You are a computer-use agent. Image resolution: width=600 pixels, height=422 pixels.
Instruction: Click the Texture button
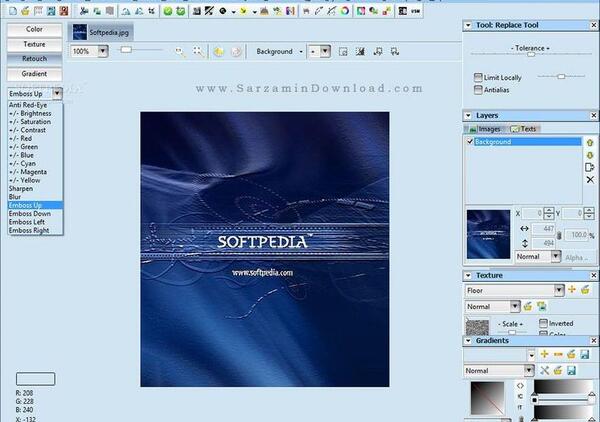click(x=34, y=44)
